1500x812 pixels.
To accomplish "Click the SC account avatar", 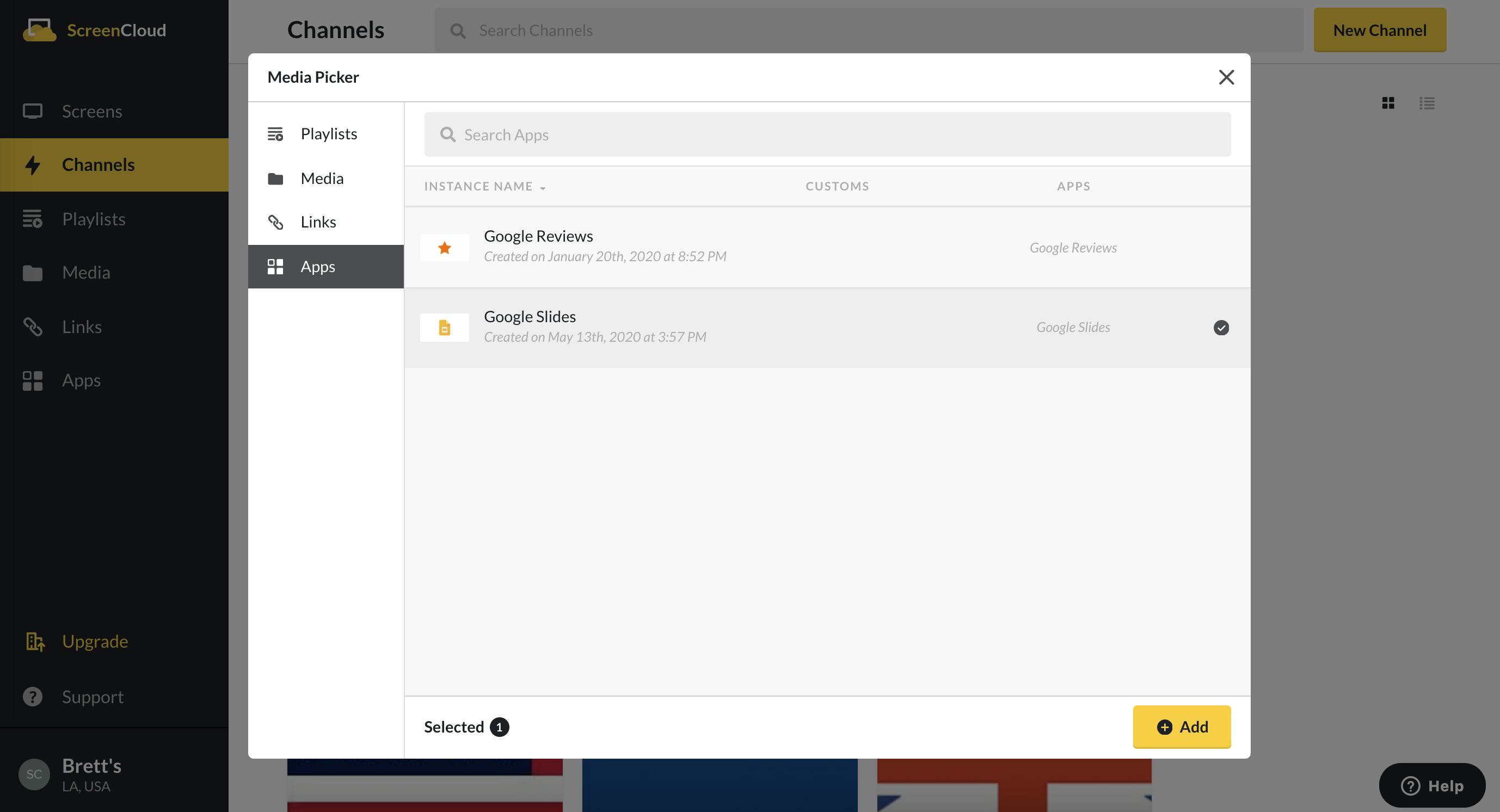I will coord(34,774).
